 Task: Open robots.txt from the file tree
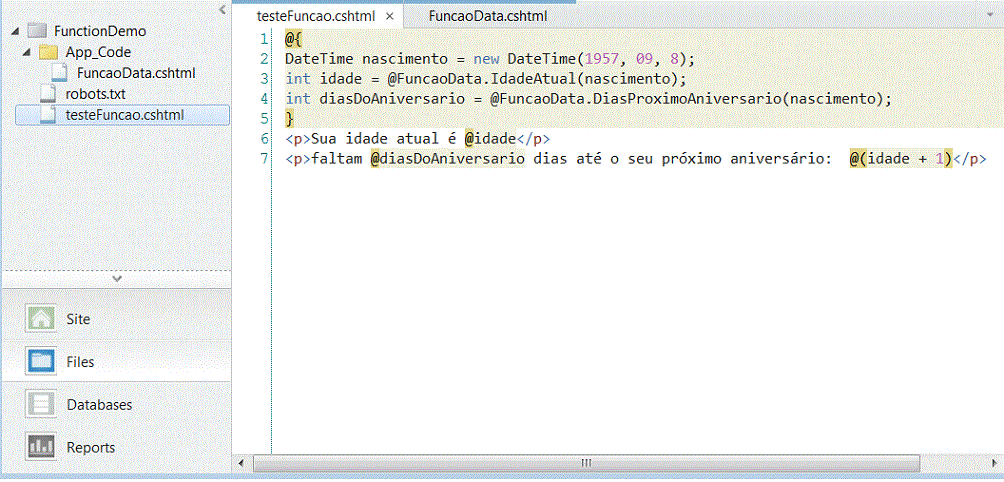click(95, 94)
